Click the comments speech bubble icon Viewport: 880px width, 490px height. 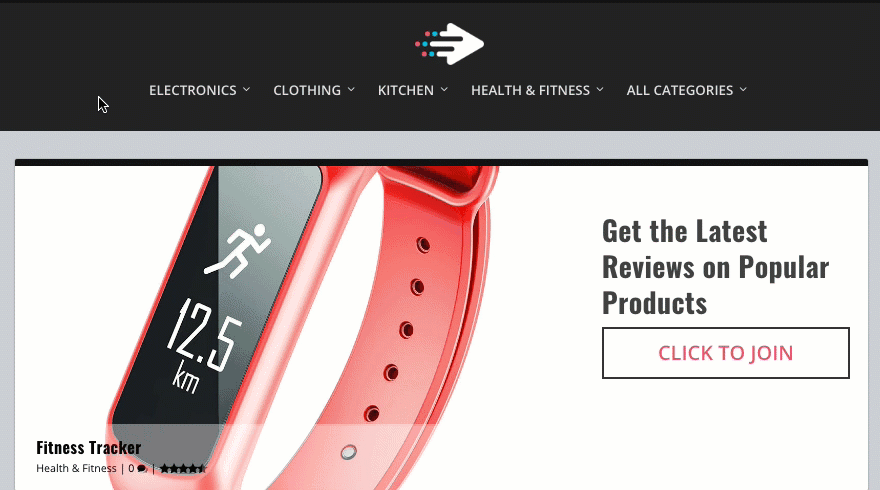pyautogui.click(x=142, y=469)
